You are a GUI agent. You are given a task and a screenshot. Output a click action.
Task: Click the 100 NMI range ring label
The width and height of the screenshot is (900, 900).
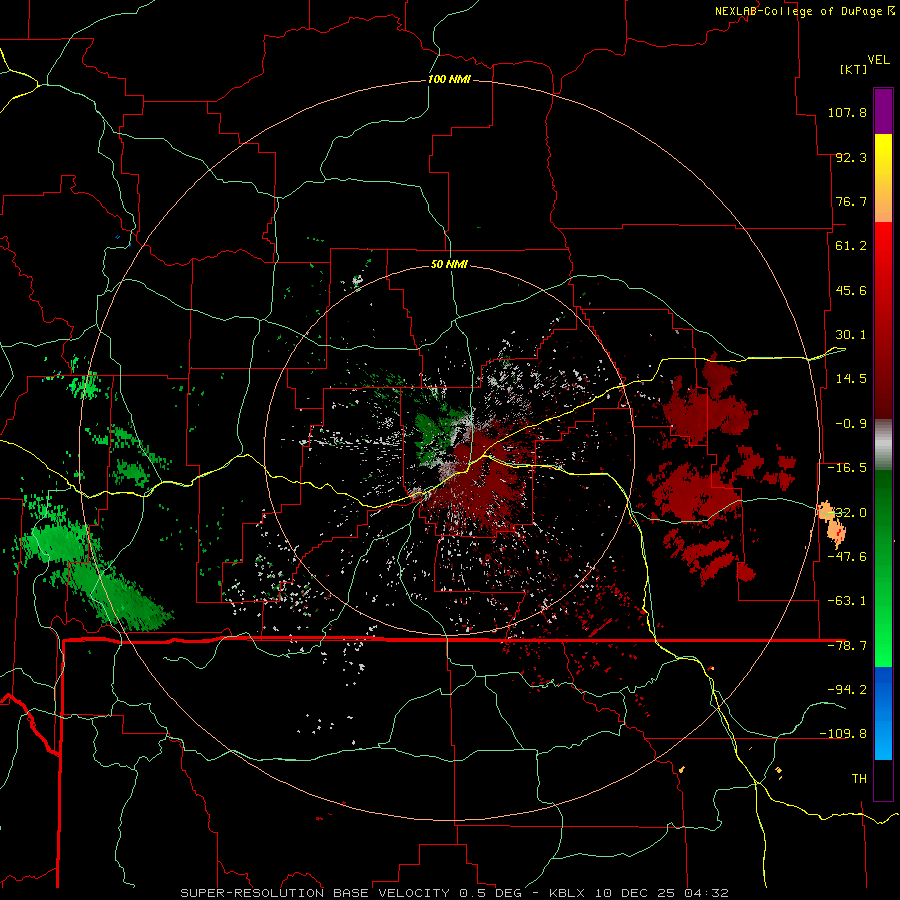tap(449, 79)
